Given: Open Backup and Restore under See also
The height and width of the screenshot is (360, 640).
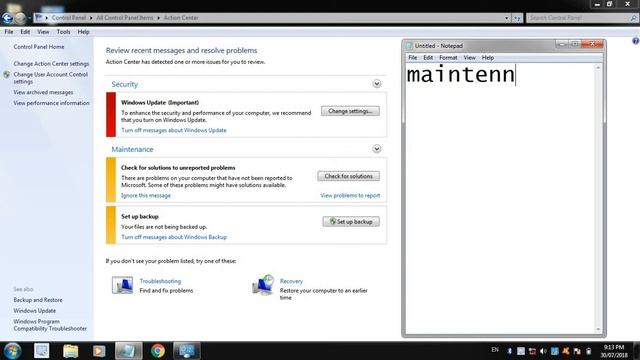Looking at the screenshot, I should coord(38,300).
